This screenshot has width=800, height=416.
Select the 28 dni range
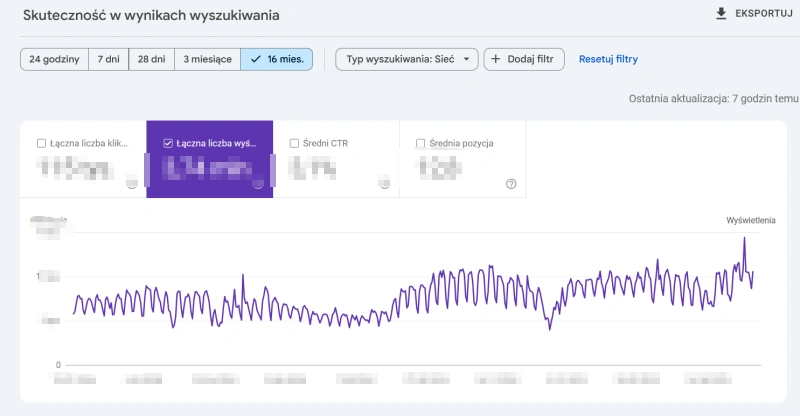152,59
